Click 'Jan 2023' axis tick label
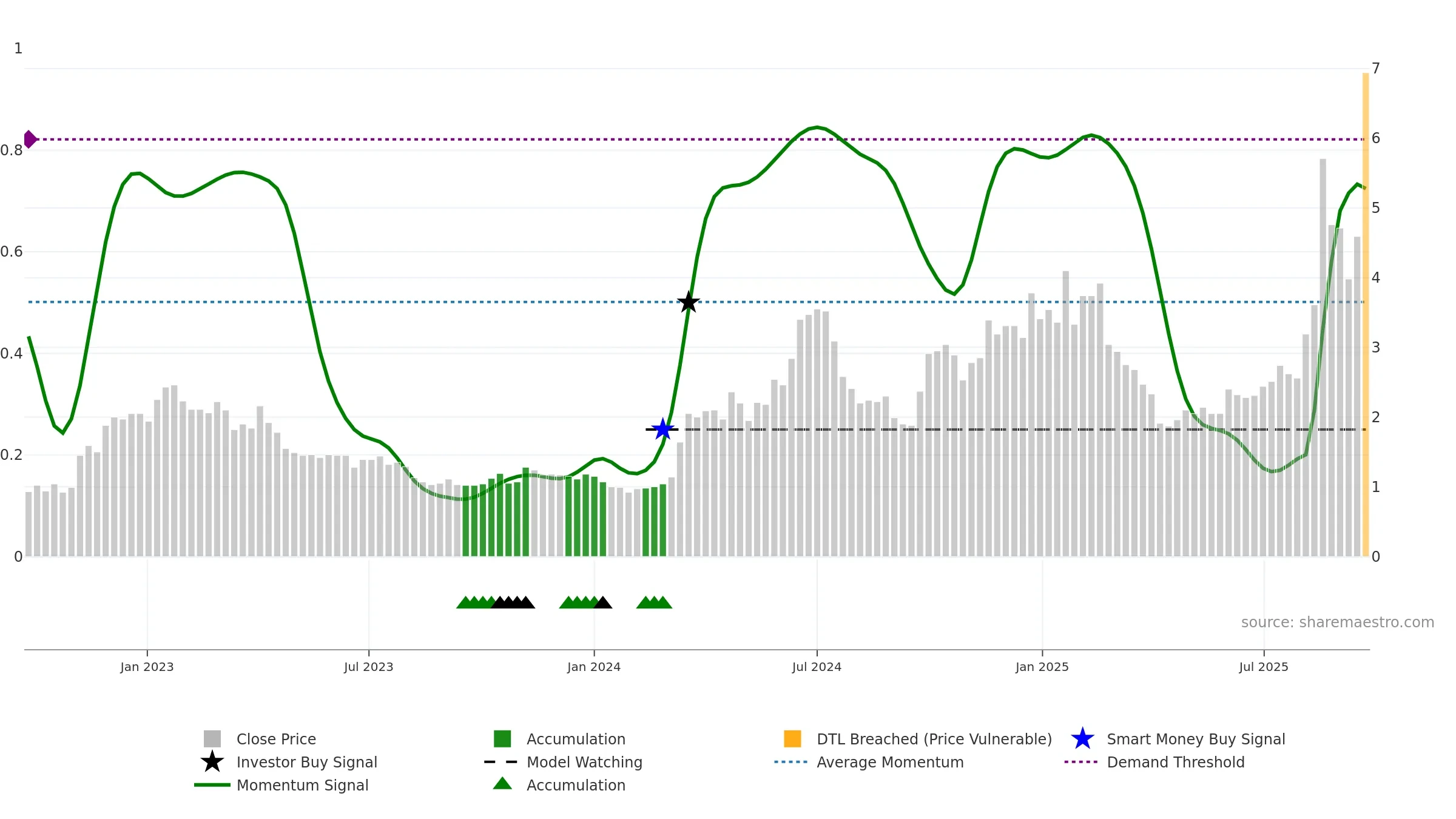Viewport: 1456px width, 819px height. click(x=147, y=667)
